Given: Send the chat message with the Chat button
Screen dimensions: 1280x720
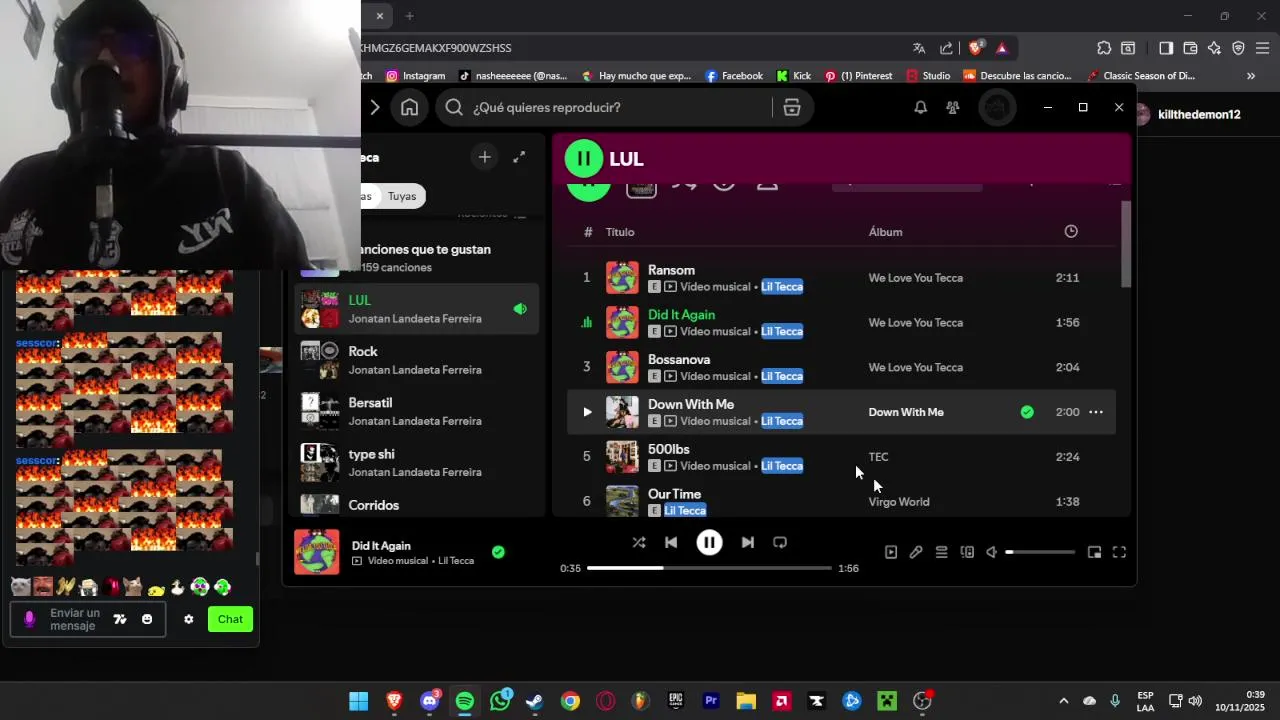Looking at the screenshot, I should tap(230, 619).
